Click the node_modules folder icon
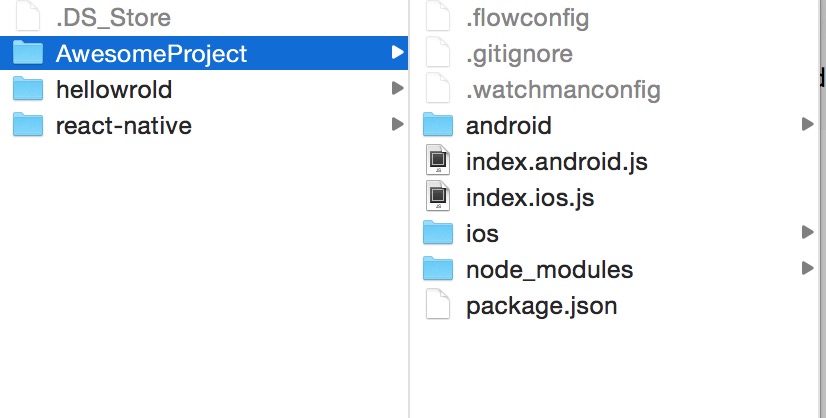The image size is (826, 418). point(438,268)
